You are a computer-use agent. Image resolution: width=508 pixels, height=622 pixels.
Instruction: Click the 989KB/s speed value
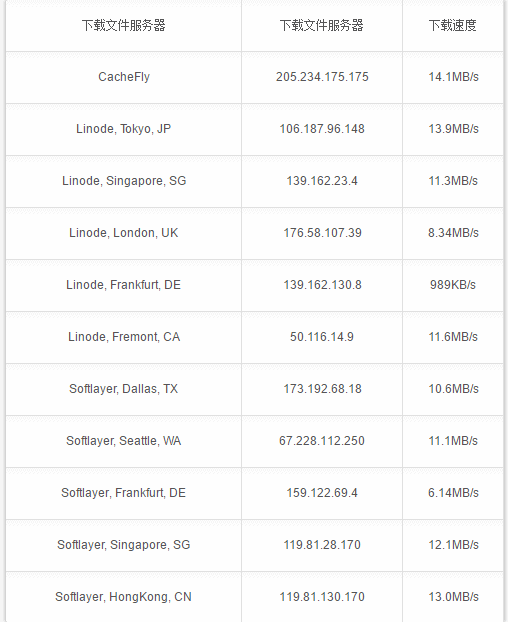[x=453, y=285]
